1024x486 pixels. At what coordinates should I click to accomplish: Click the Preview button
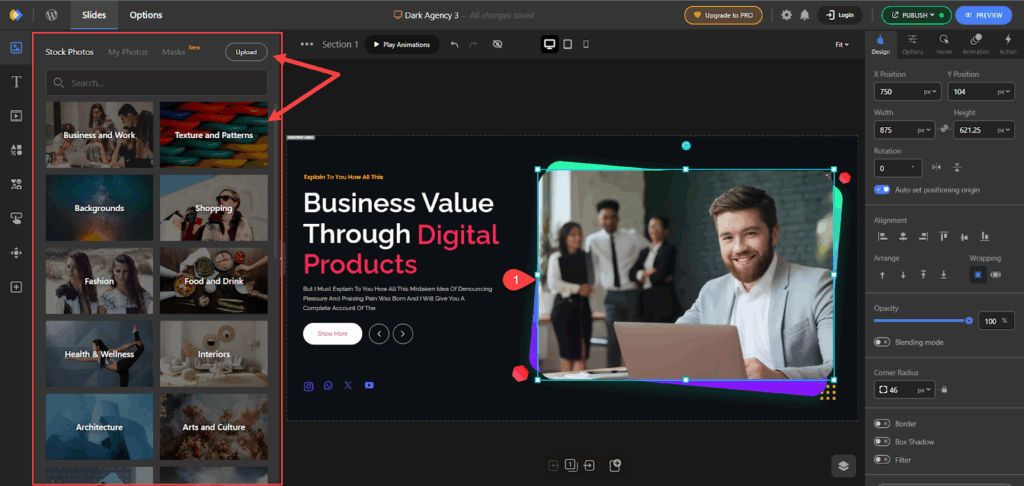[984, 15]
